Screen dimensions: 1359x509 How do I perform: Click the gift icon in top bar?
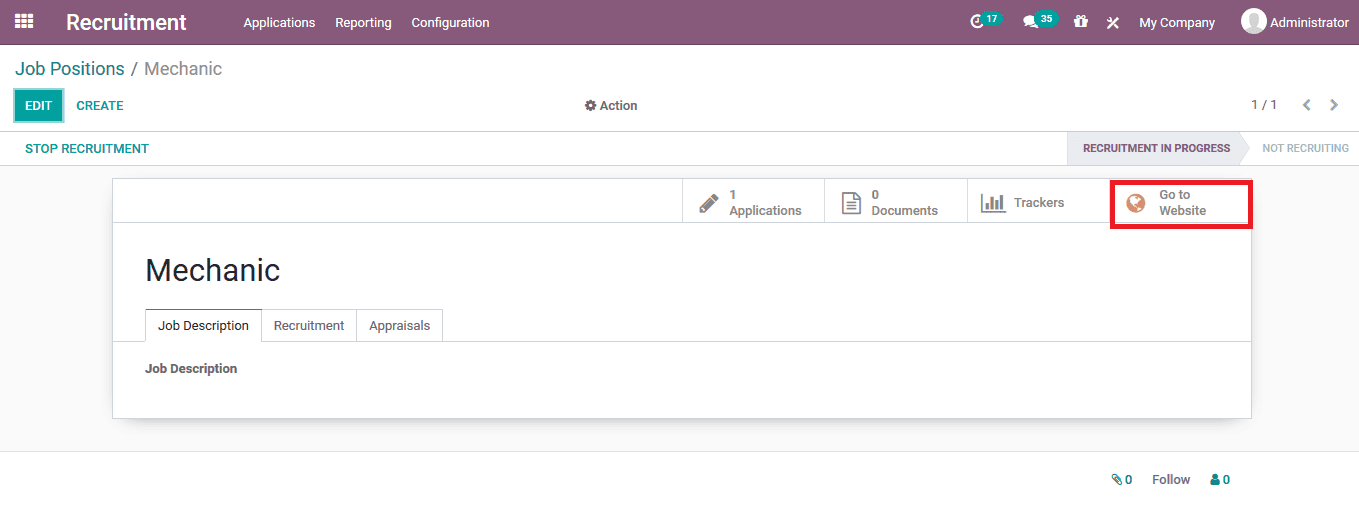coord(1080,21)
